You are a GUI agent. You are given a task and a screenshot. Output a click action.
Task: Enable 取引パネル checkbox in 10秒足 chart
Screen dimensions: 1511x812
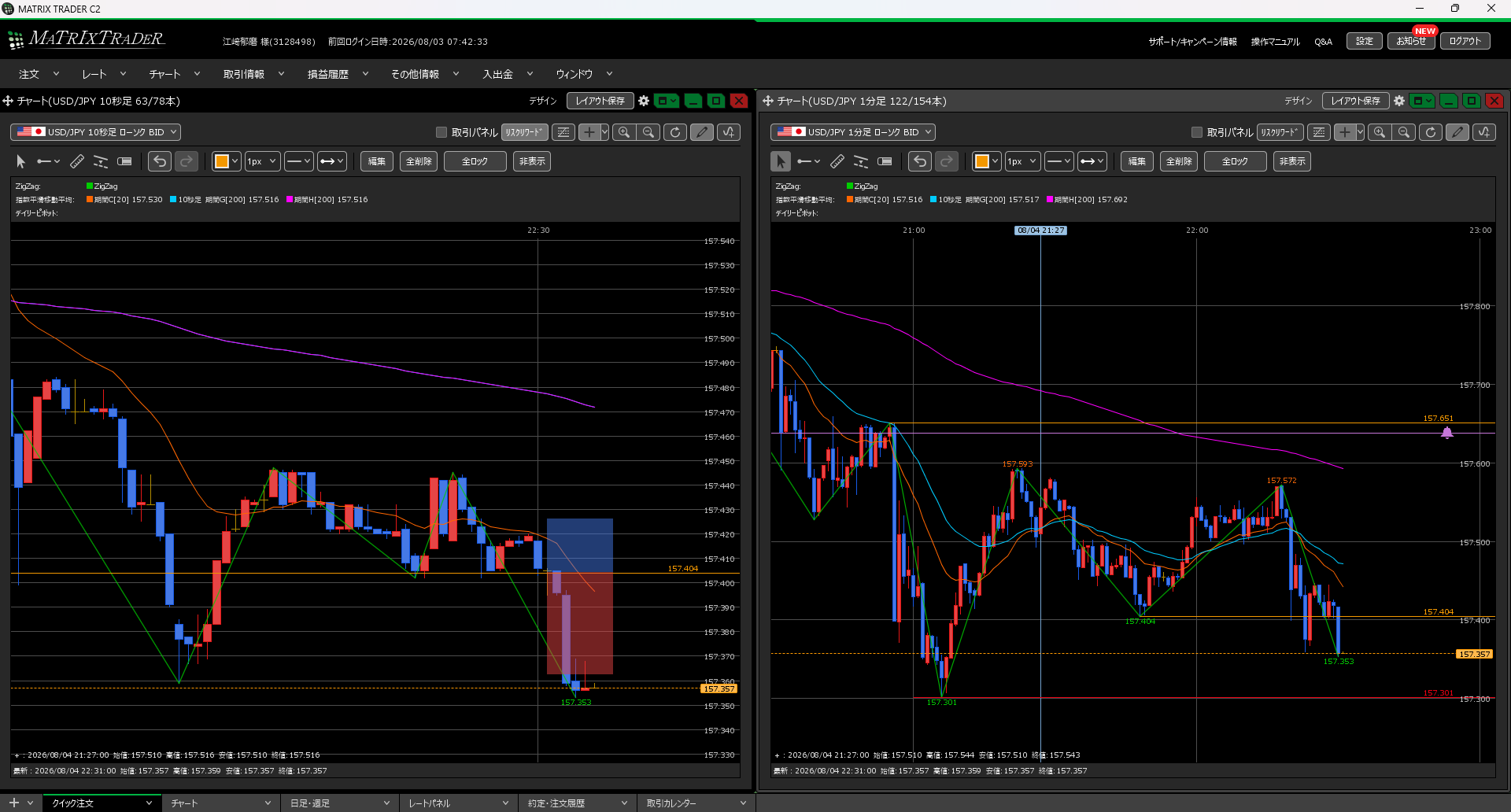click(441, 132)
